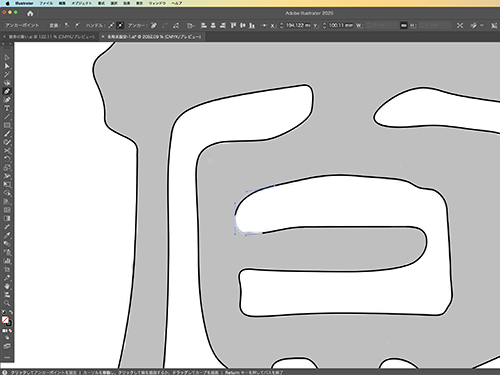Select the Zoom magnifier tool
500x375 pixels.
coord(7,303)
